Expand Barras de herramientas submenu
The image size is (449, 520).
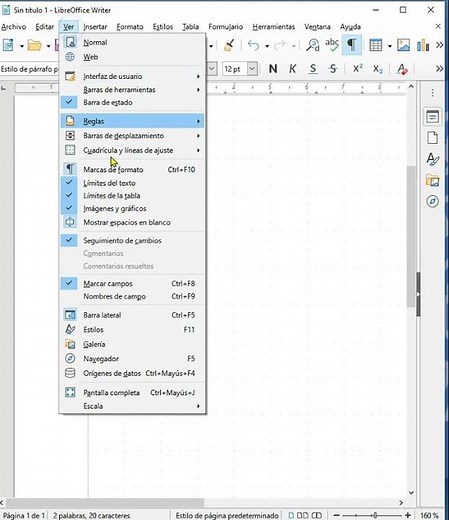pos(132,90)
